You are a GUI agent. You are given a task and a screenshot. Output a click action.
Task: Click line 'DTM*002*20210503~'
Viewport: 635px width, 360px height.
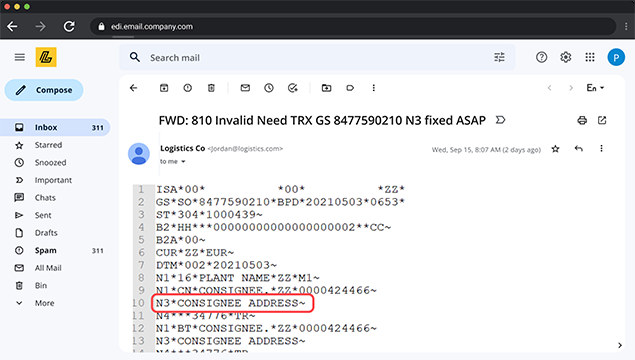tap(217, 265)
